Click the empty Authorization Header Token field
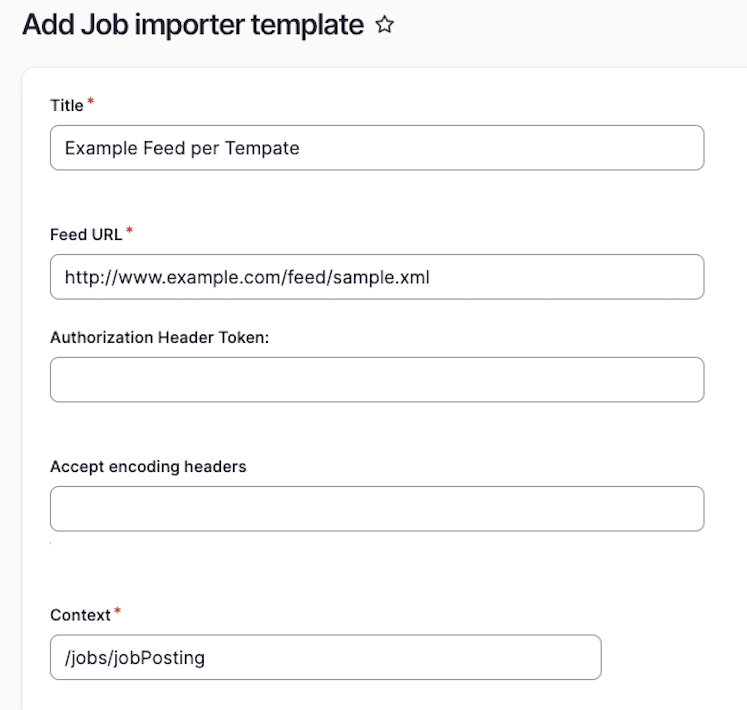The height and width of the screenshot is (710, 747). coord(377,380)
